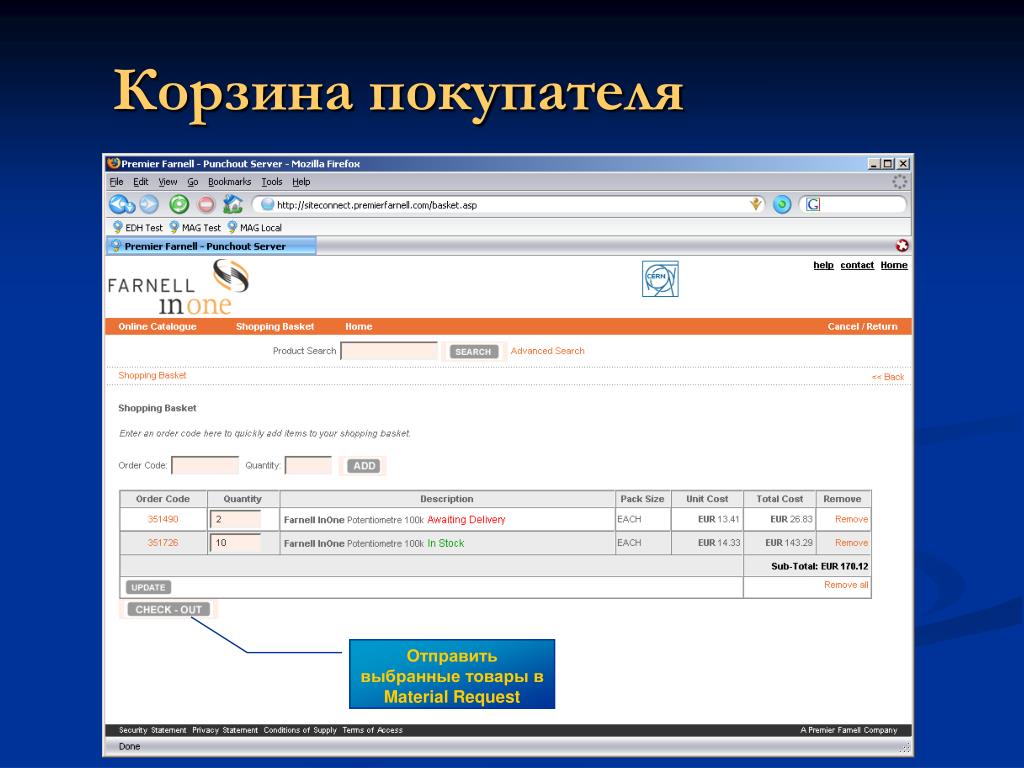
Task: Click the Cancel / Return link
Action: pos(862,327)
